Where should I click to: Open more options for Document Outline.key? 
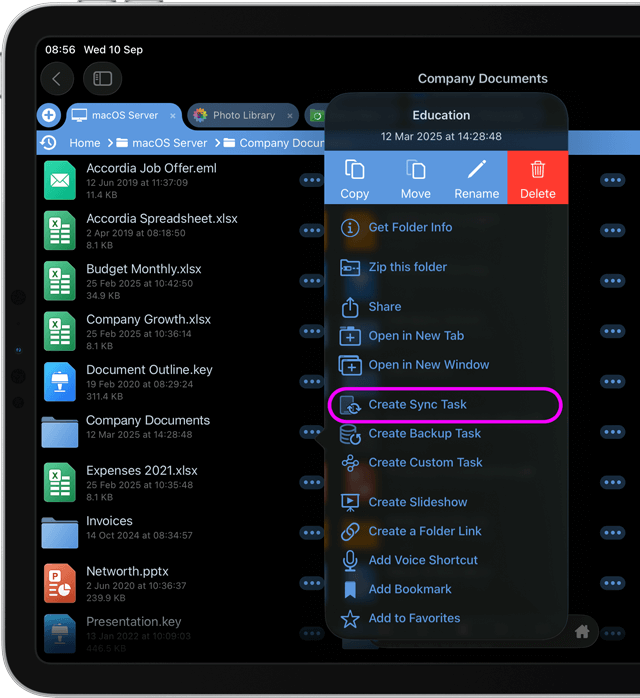[x=311, y=382]
